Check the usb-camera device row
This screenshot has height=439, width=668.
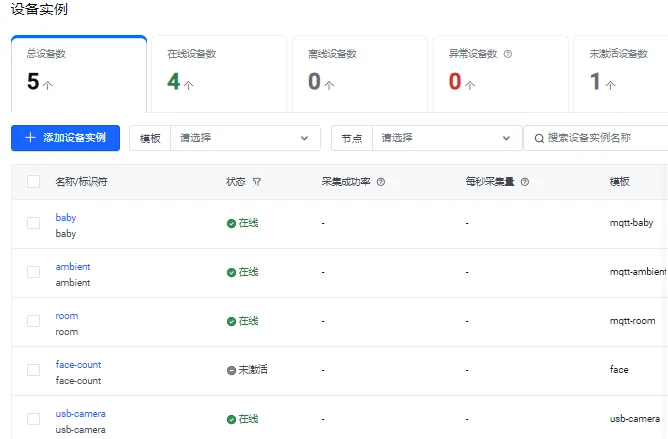(33, 419)
